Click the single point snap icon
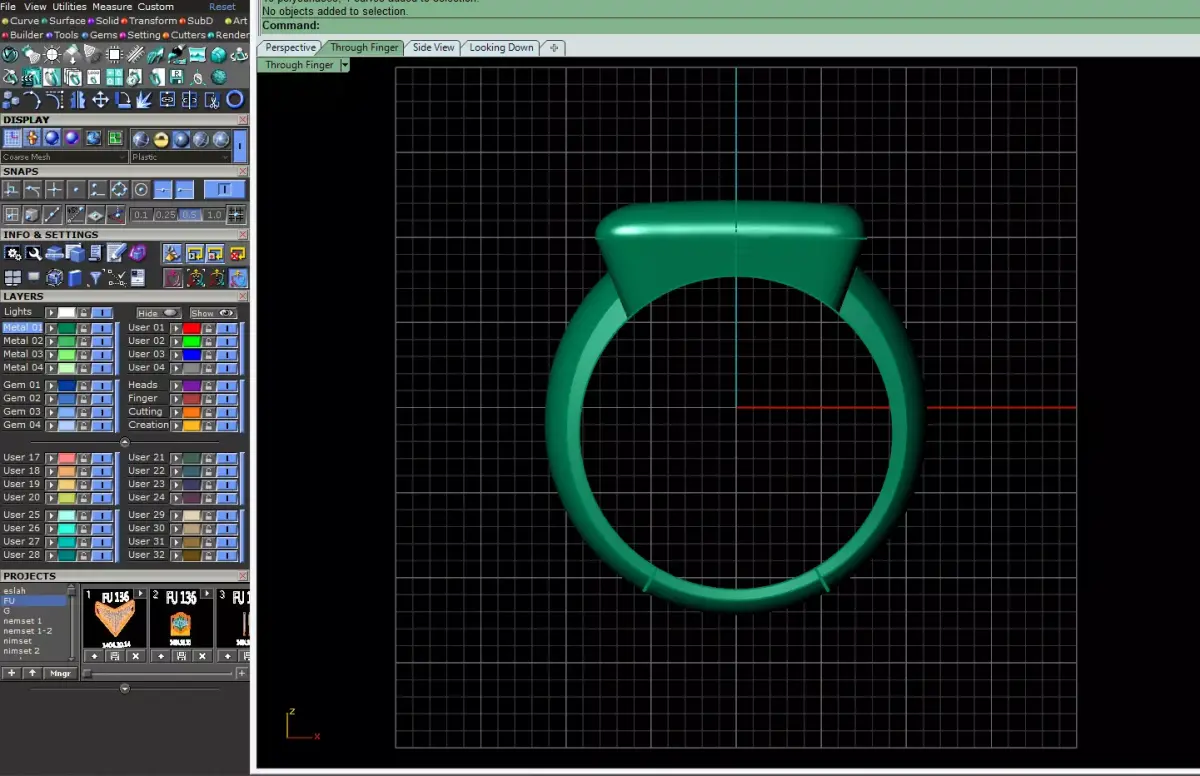The height and width of the screenshot is (776, 1200). 76,190
